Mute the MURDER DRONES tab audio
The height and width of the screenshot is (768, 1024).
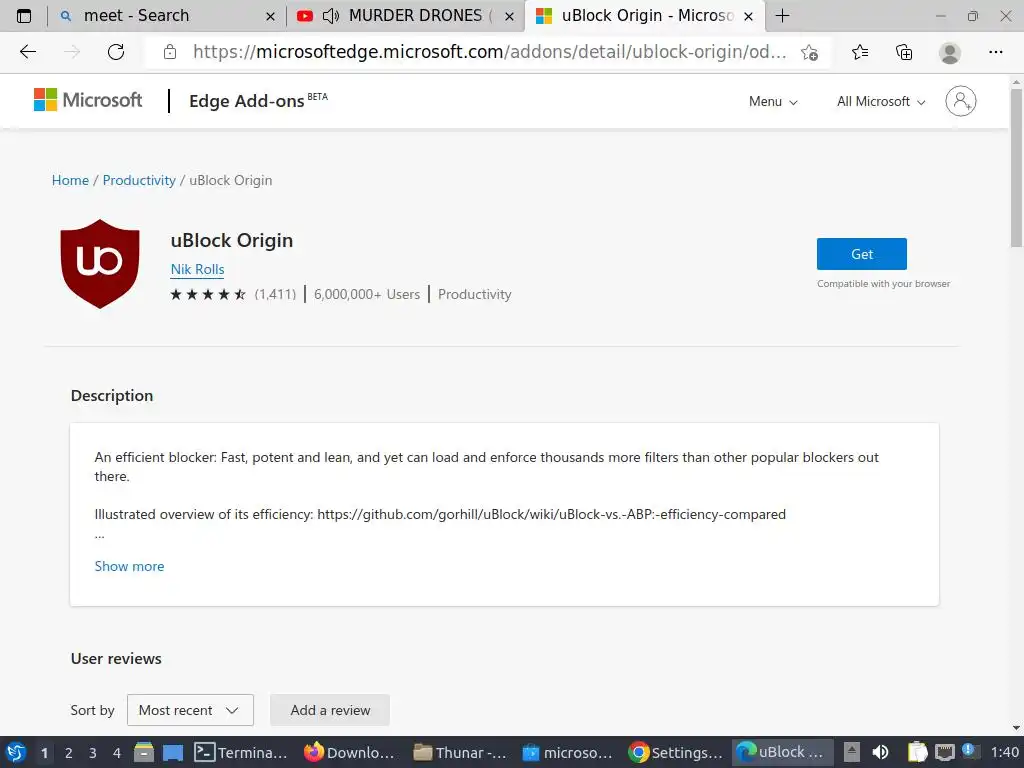click(331, 16)
